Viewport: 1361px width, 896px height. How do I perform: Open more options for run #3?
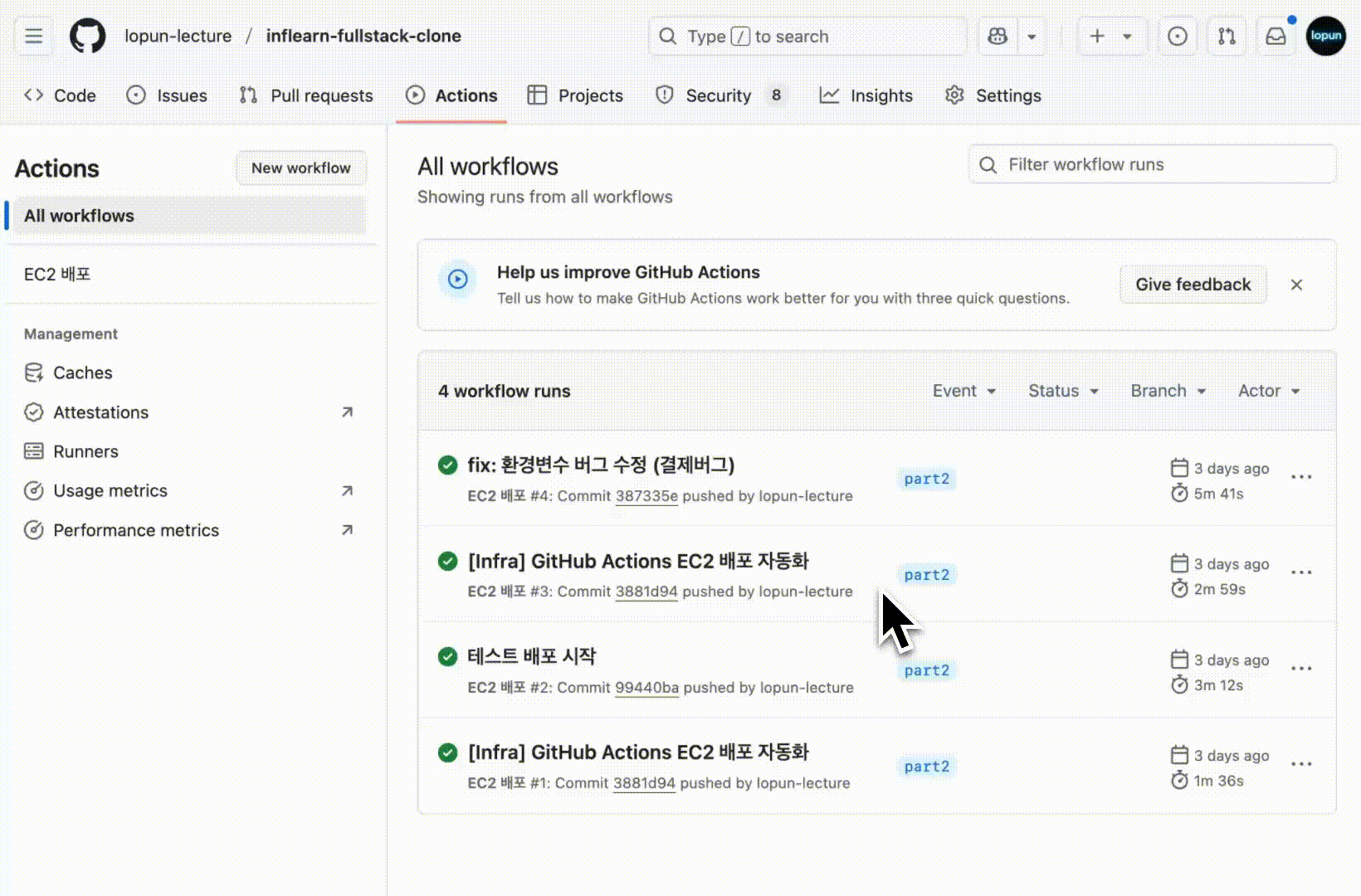(1301, 572)
